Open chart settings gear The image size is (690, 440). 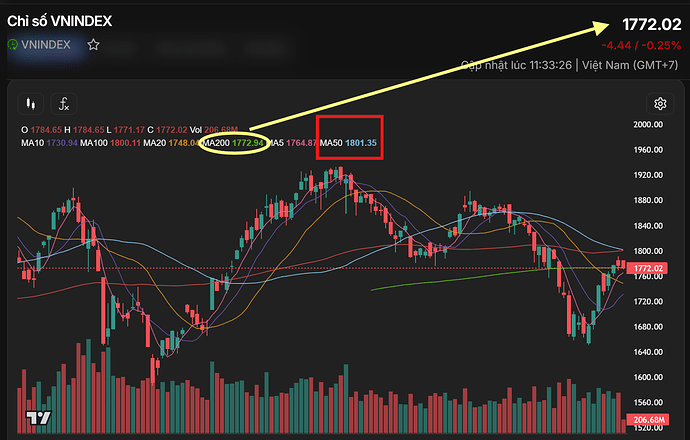tap(660, 104)
